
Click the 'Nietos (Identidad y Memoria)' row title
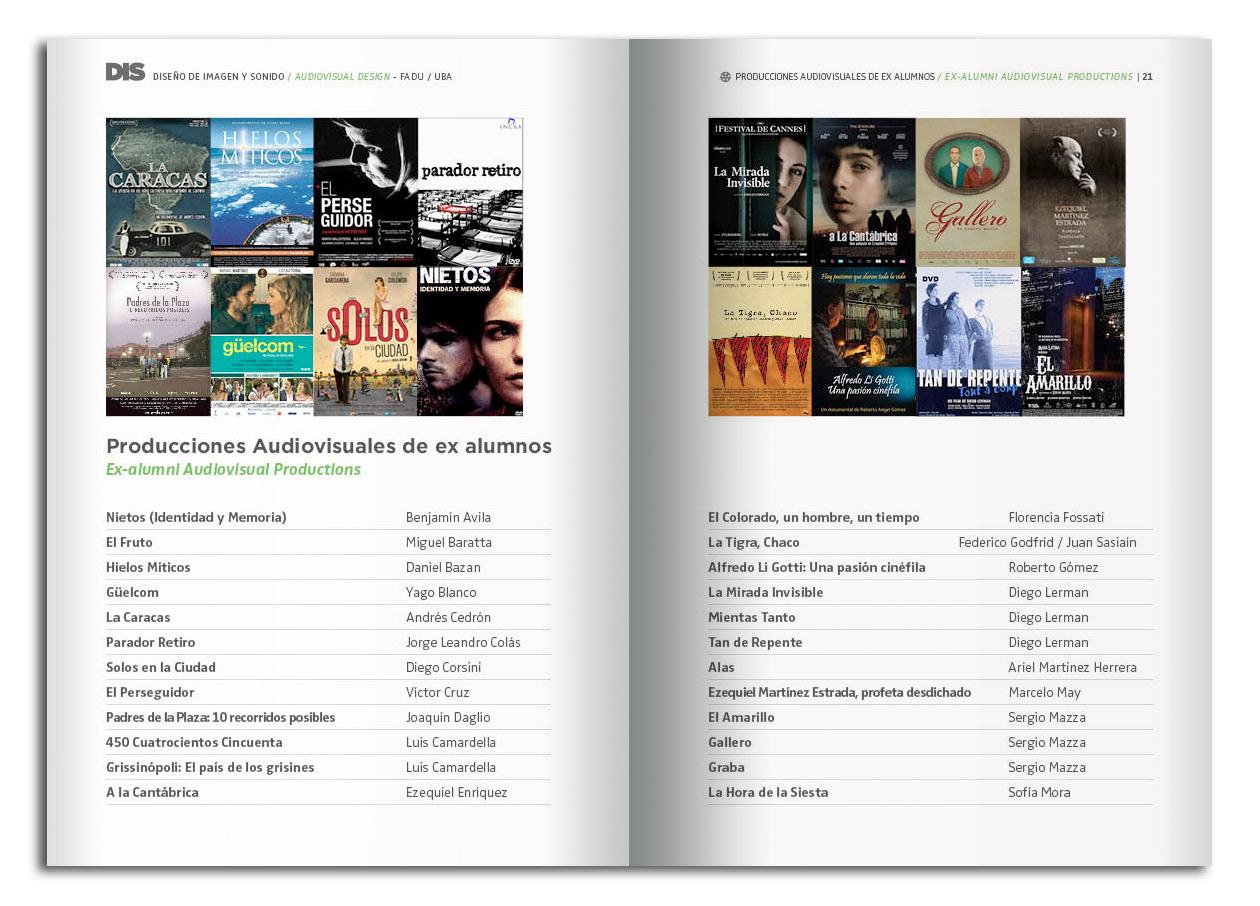[x=196, y=517]
